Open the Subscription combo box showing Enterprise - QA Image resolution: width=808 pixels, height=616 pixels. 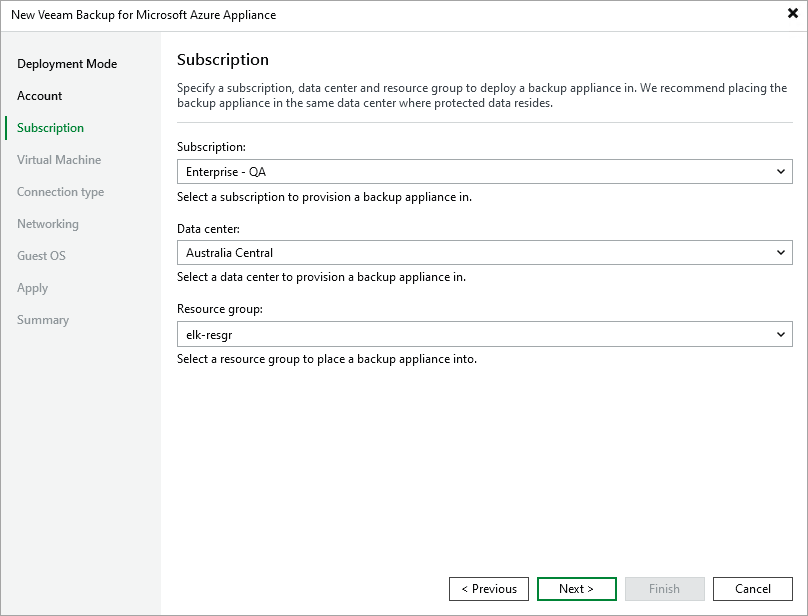484,172
